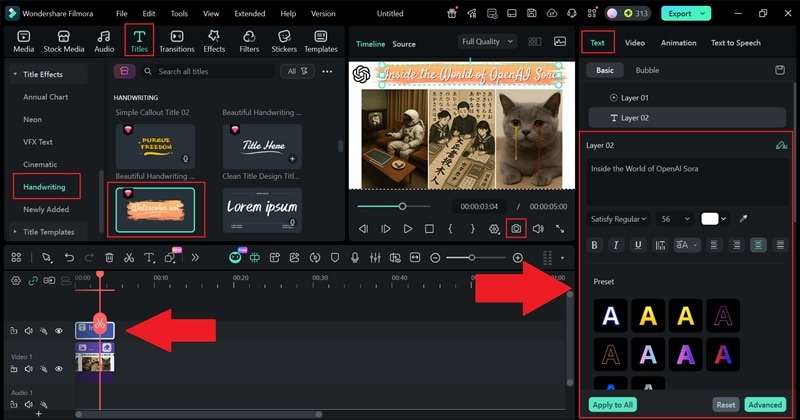Image resolution: width=800 pixels, height=420 pixels.
Task: Click the Apply to All button
Action: click(612, 405)
